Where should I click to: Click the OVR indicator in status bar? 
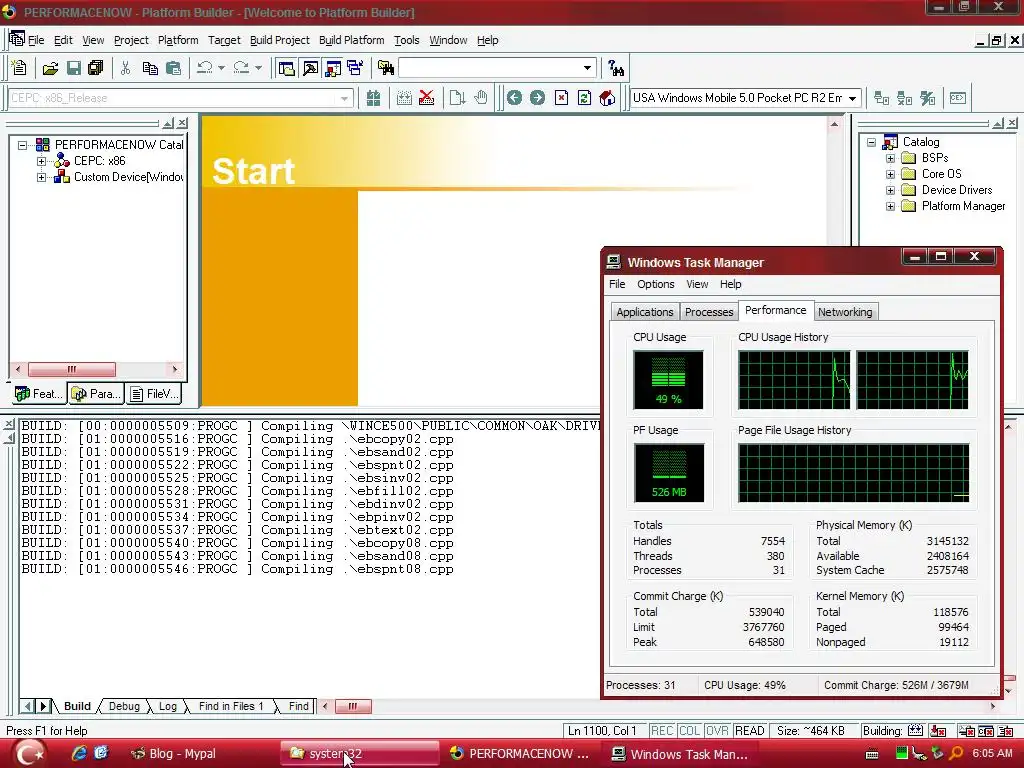[x=717, y=731]
